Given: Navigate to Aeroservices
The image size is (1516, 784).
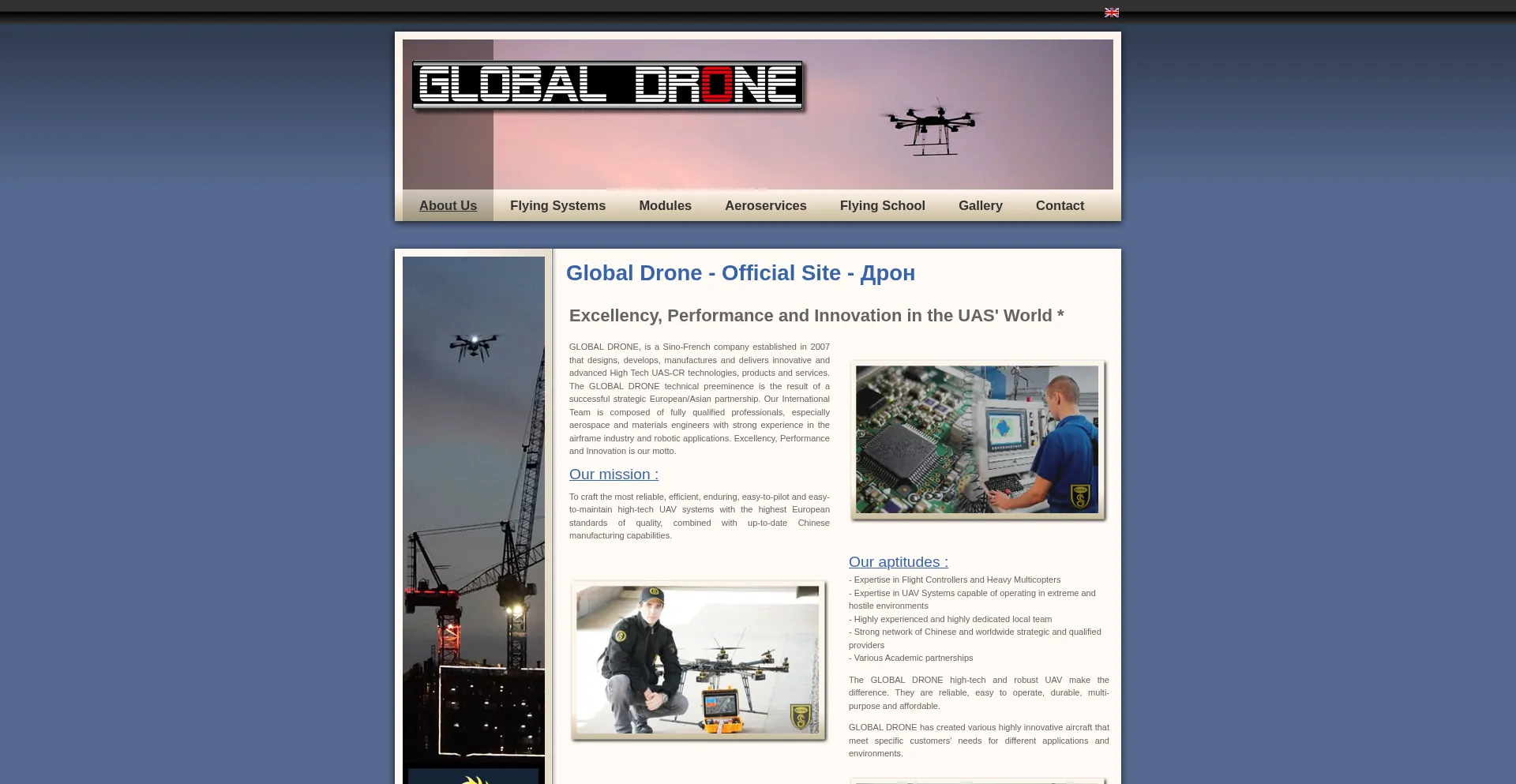Looking at the screenshot, I should tap(765, 205).
